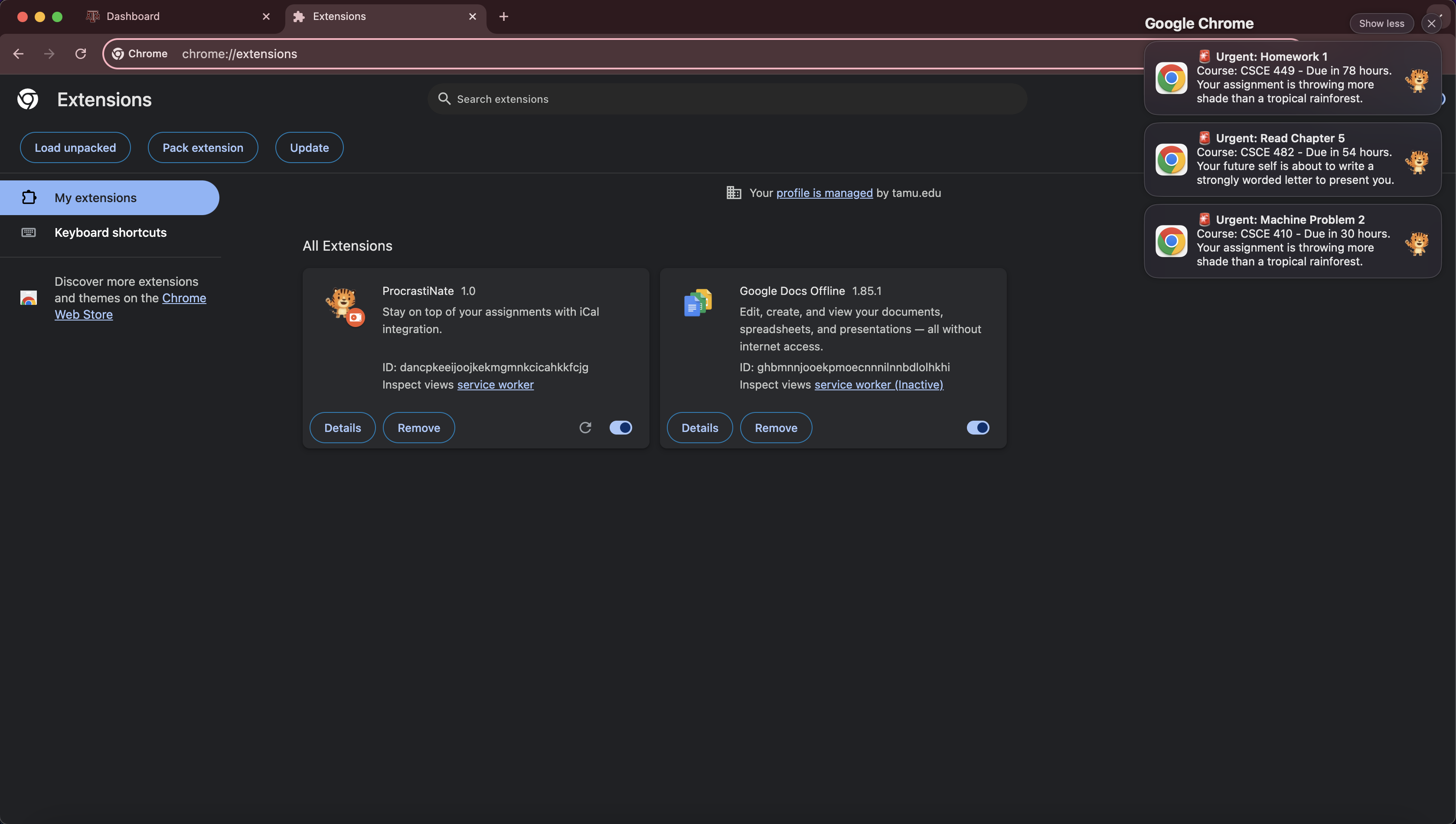Click the Chrome site info chip in address bar
Screen dimensions: 1456x824
pyautogui.click(x=140, y=54)
